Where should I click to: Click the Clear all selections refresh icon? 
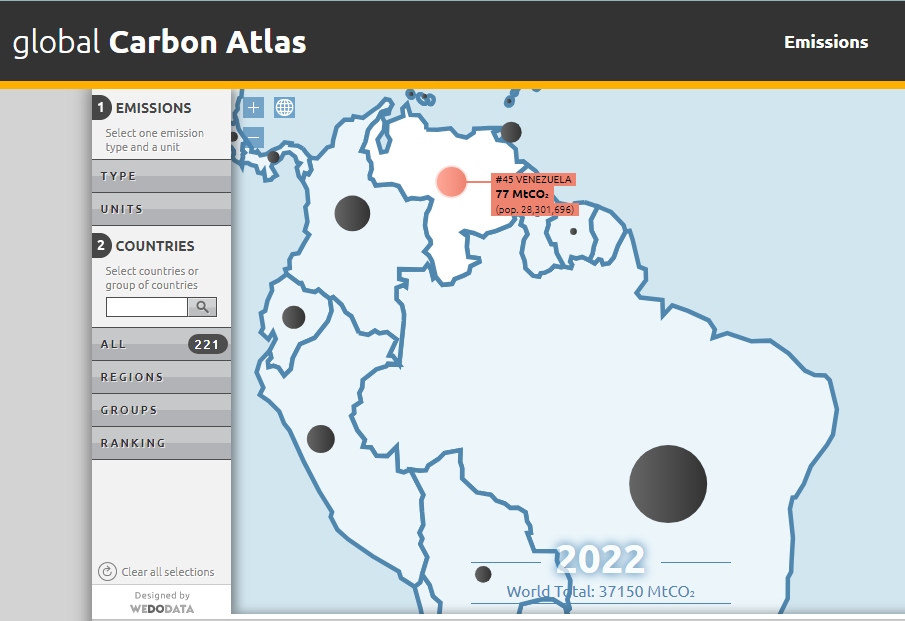coord(107,571)
